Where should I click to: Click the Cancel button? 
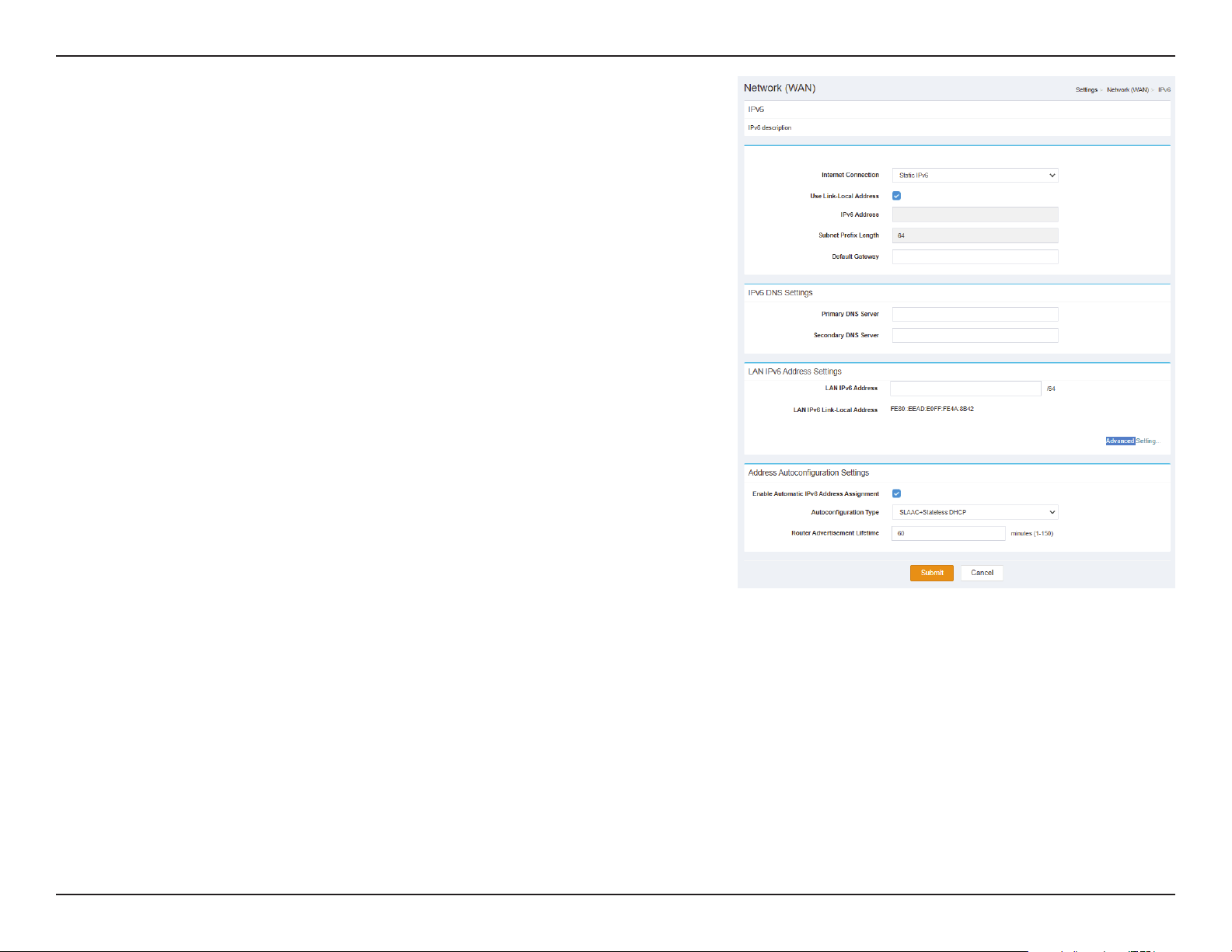(982, 573)
